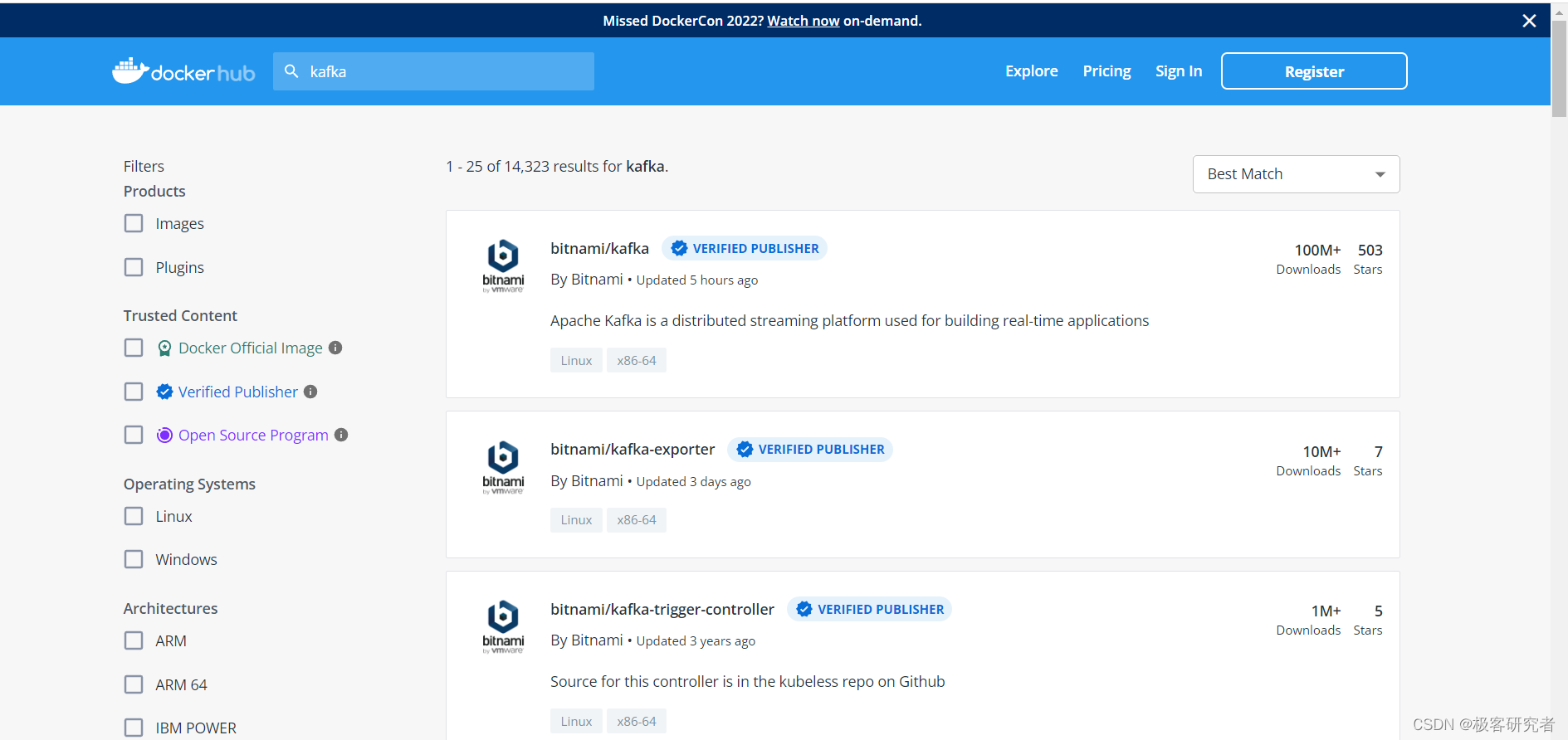
Task: Close the DockerCon banner
Action: click(1529, 21)
